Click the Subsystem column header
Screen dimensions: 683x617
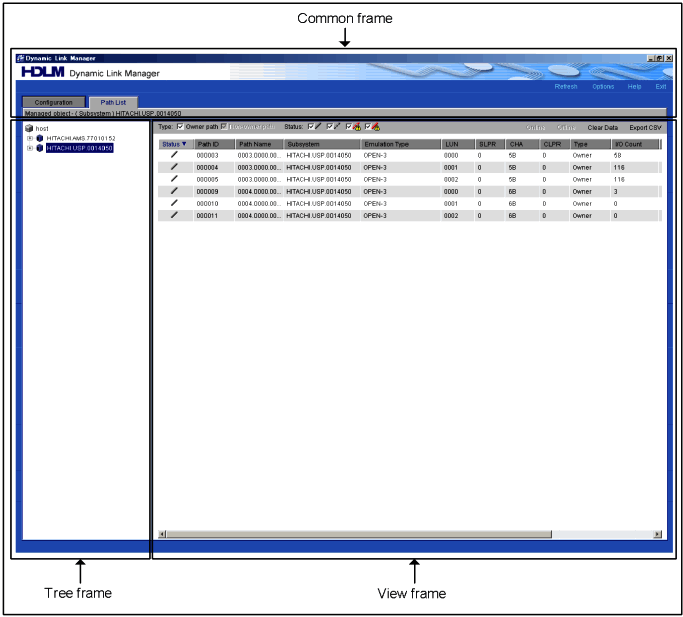(x=322, y=144)
